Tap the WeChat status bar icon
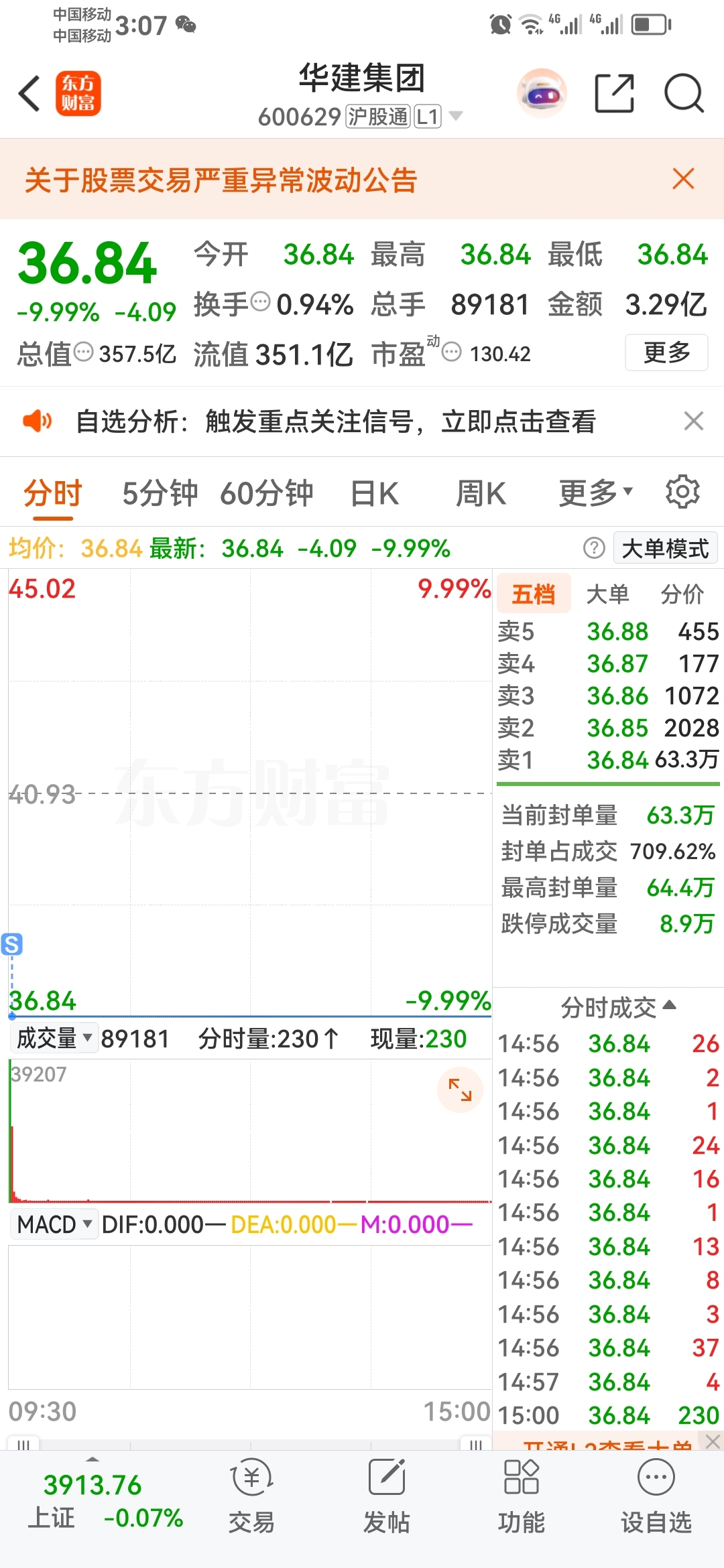 tap(186, 25)
